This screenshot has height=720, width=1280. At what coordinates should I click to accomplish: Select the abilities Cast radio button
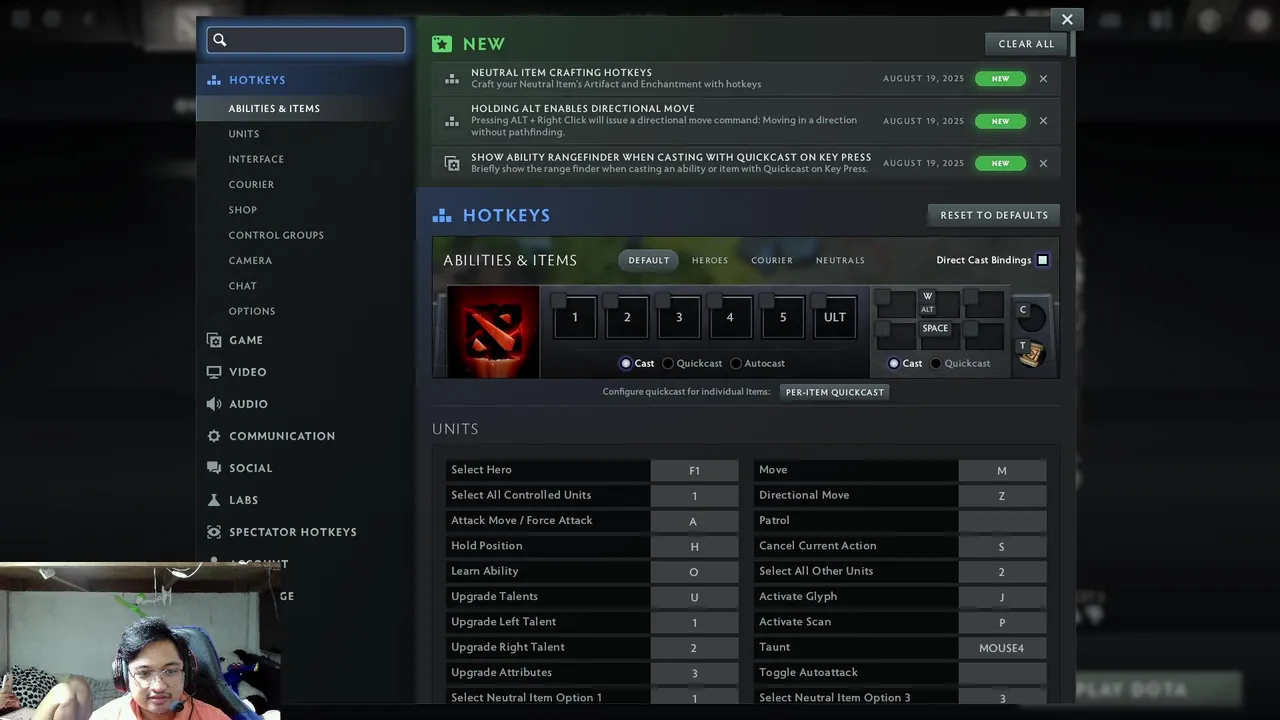(626, 364)
